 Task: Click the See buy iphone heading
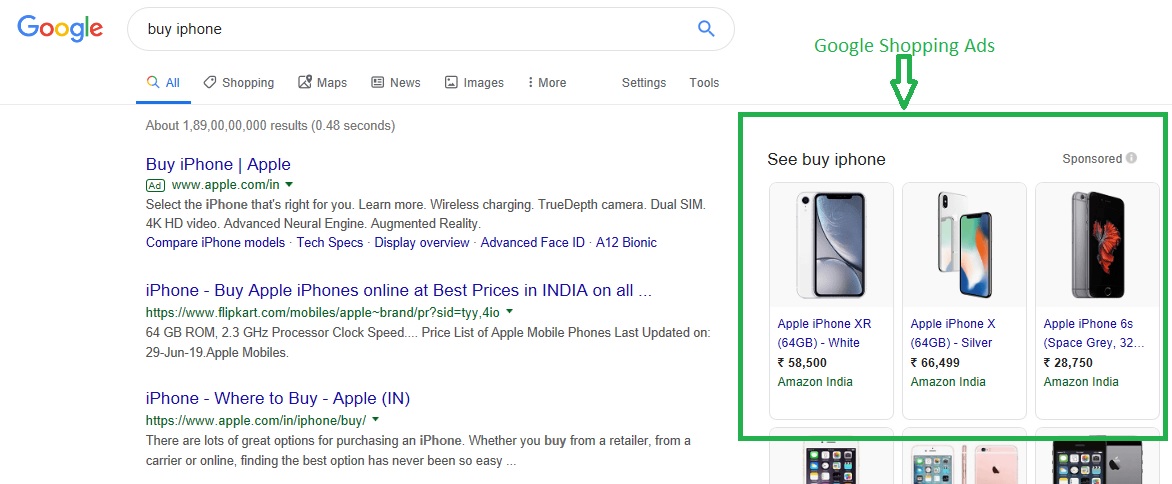[826, 159]
